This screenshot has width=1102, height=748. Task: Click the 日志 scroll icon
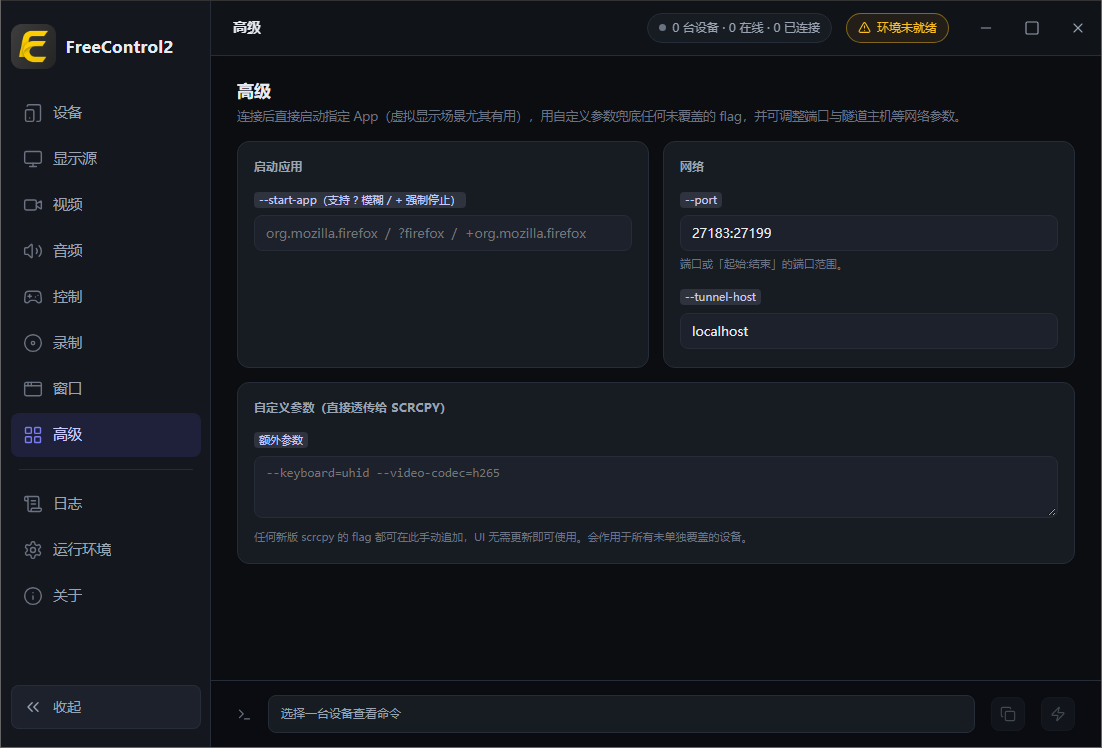click(x=32, y=503)
